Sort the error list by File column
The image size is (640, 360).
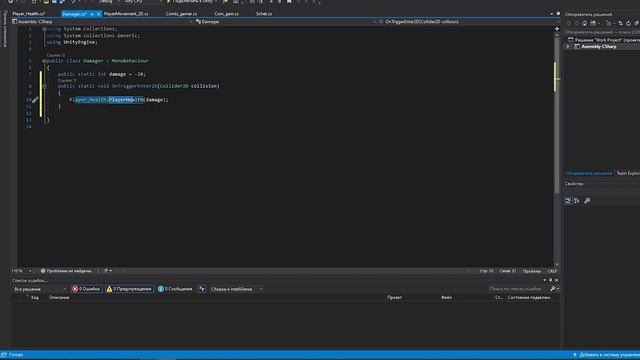[x=446, y=298]
